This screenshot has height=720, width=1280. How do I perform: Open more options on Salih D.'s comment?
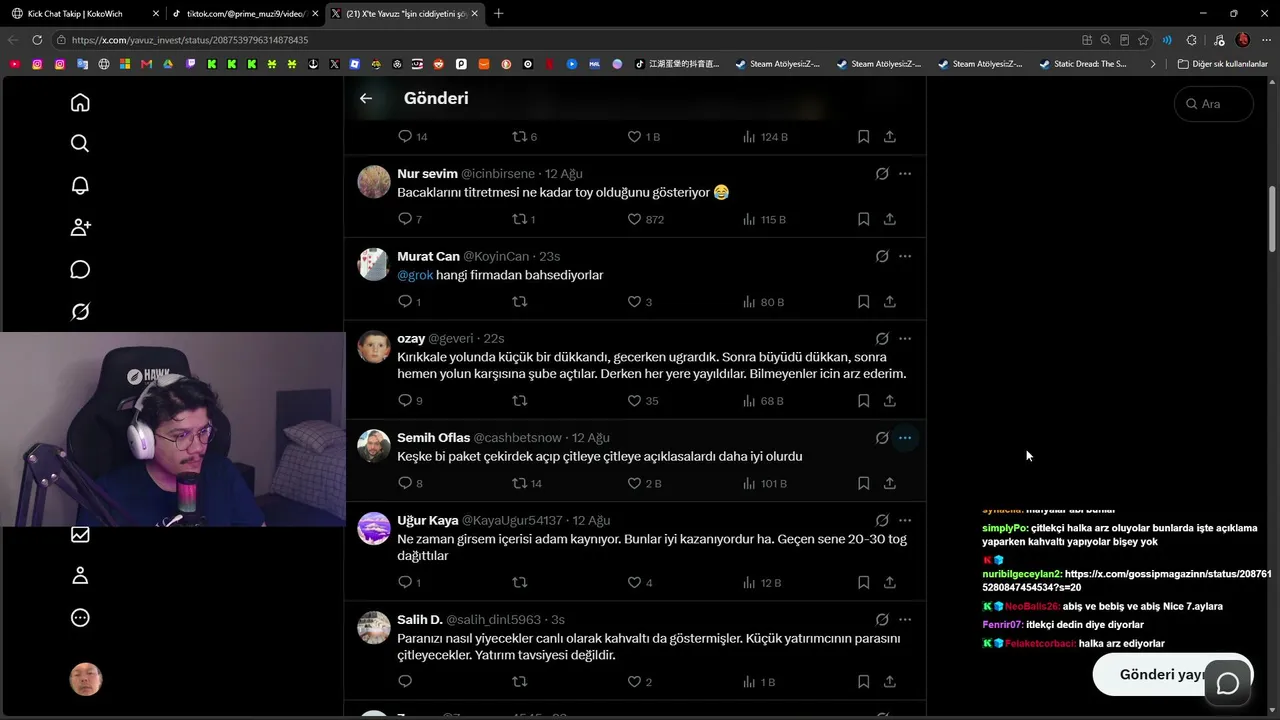[x=905, y=620]
